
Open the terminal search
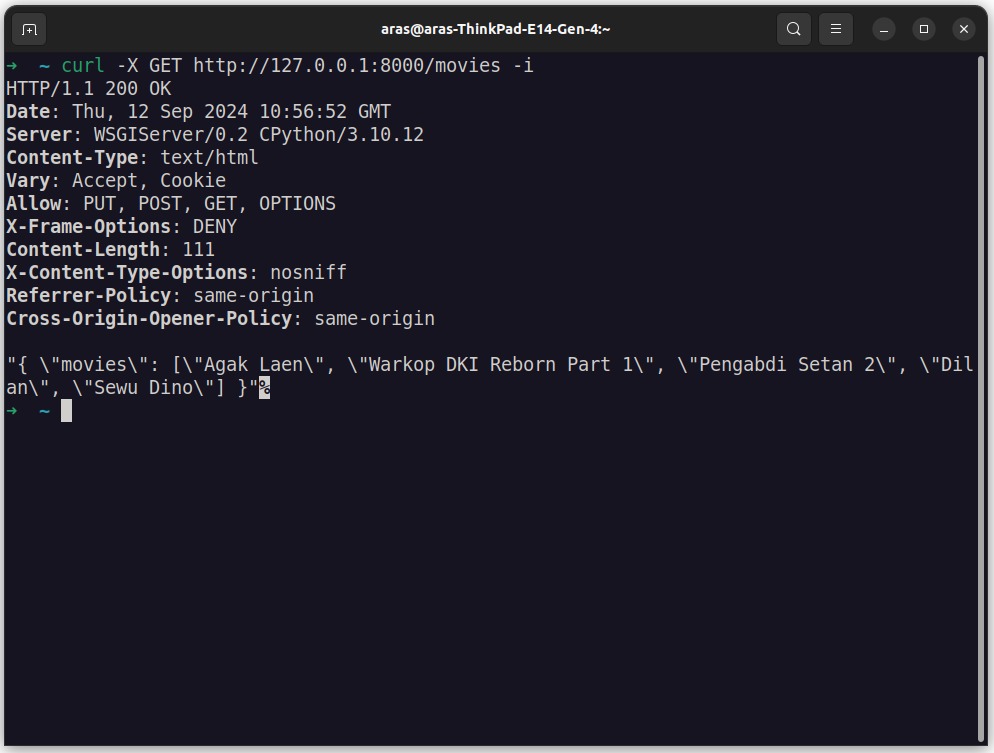pos(794,29)
